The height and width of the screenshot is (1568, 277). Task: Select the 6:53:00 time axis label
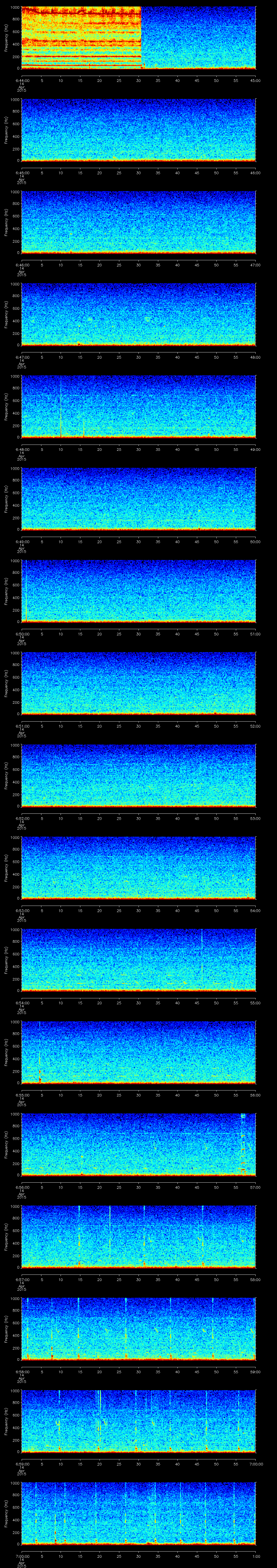click(x=22, y=910)
